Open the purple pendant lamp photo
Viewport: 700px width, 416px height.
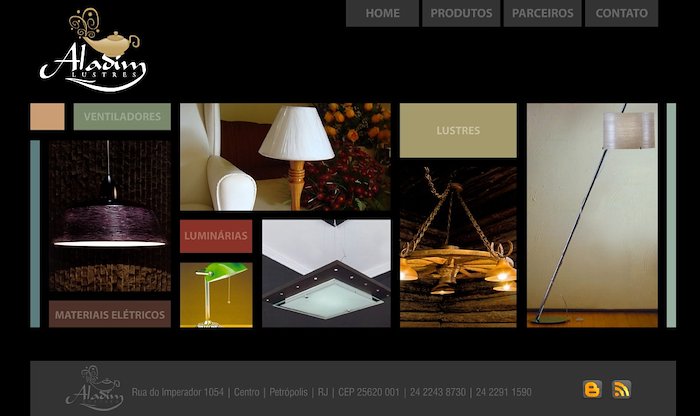(110, 216)
